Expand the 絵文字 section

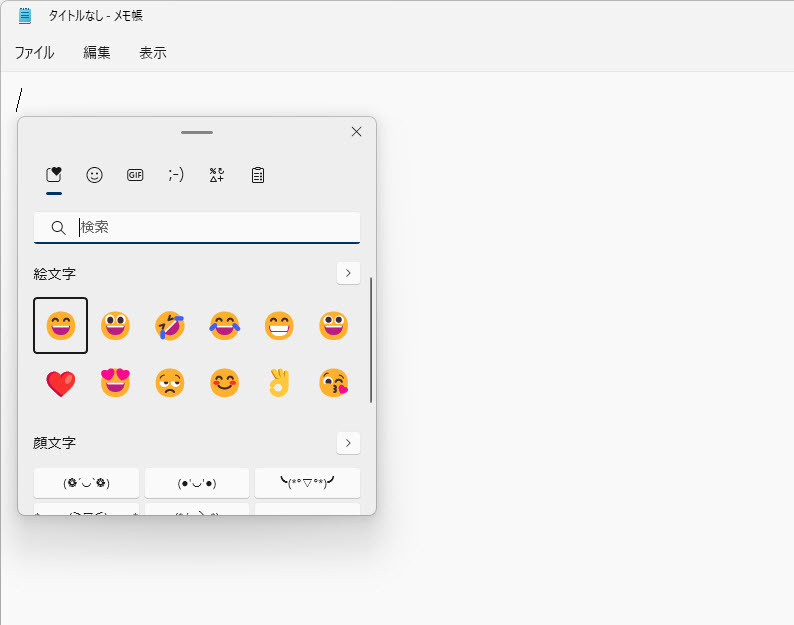348,273
